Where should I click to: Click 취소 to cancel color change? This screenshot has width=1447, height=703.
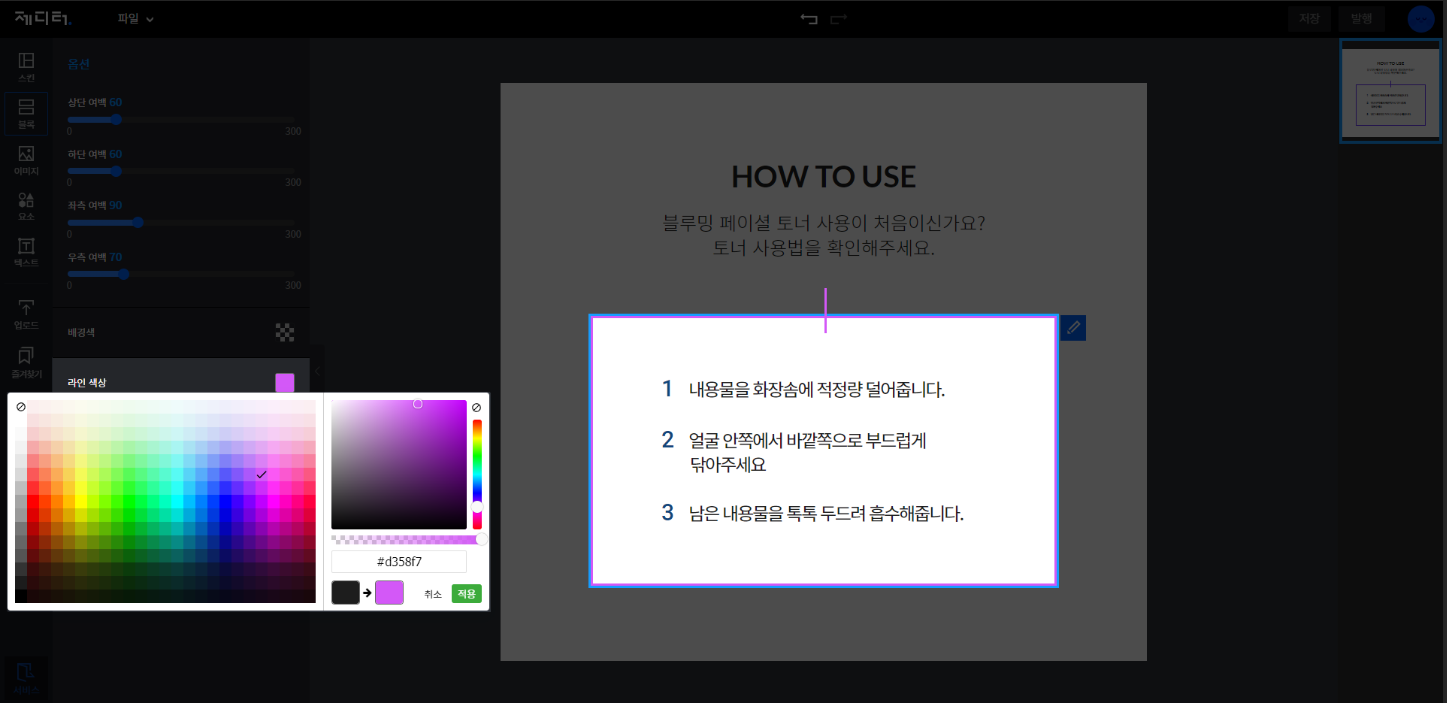(433, 593)
